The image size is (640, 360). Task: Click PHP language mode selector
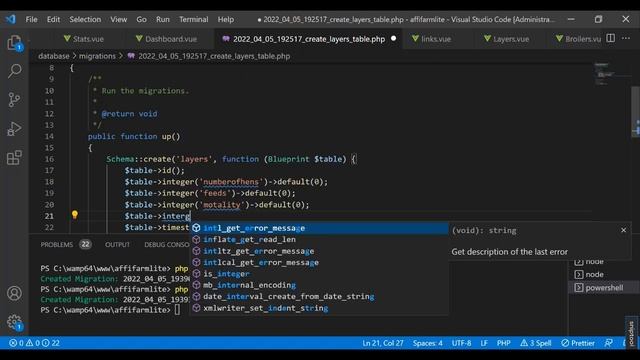(x=503, y=343)
